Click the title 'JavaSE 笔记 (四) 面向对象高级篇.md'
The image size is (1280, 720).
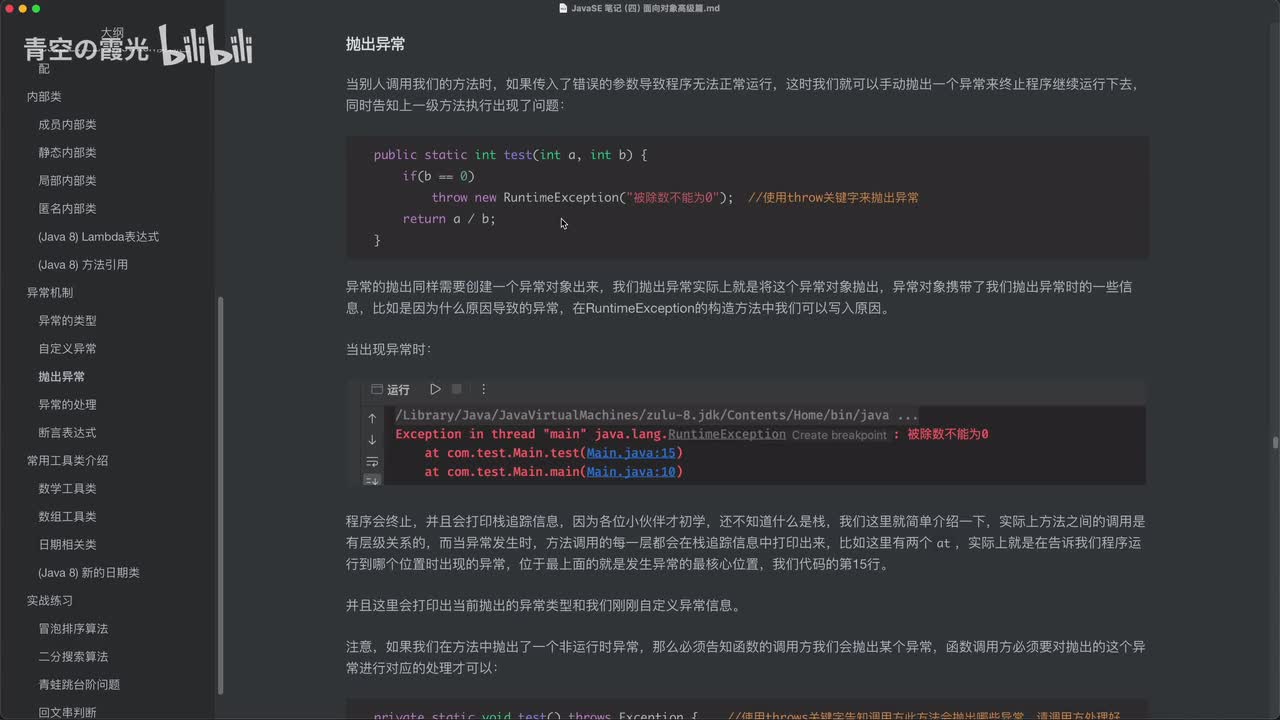(645, 8)
